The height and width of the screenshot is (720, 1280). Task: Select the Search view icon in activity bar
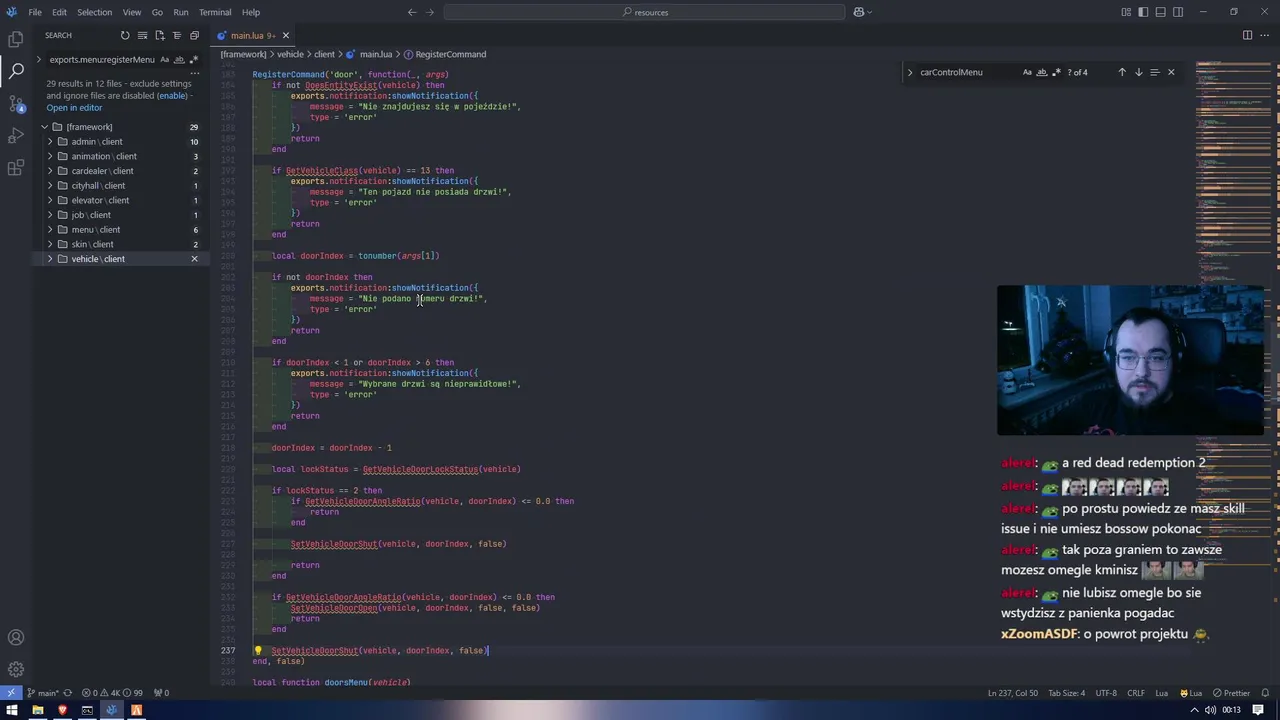tap(15, 71)
